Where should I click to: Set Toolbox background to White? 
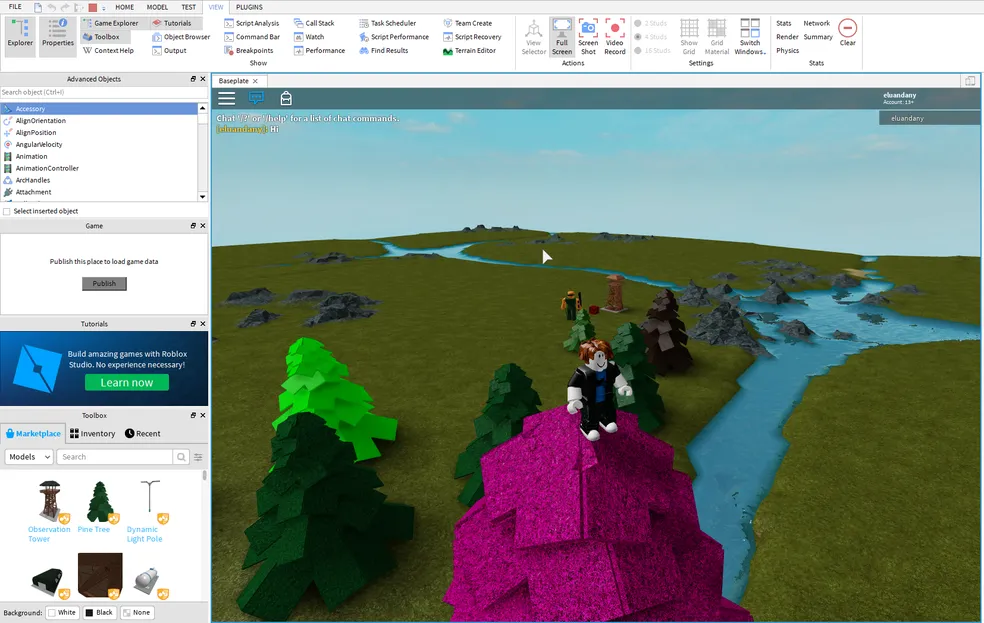[x=62, y=612]
